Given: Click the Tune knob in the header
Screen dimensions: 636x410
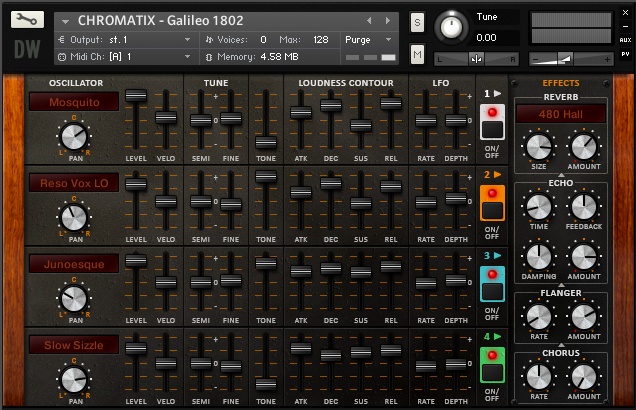Looking at the screenshot, I should (453, 27).
